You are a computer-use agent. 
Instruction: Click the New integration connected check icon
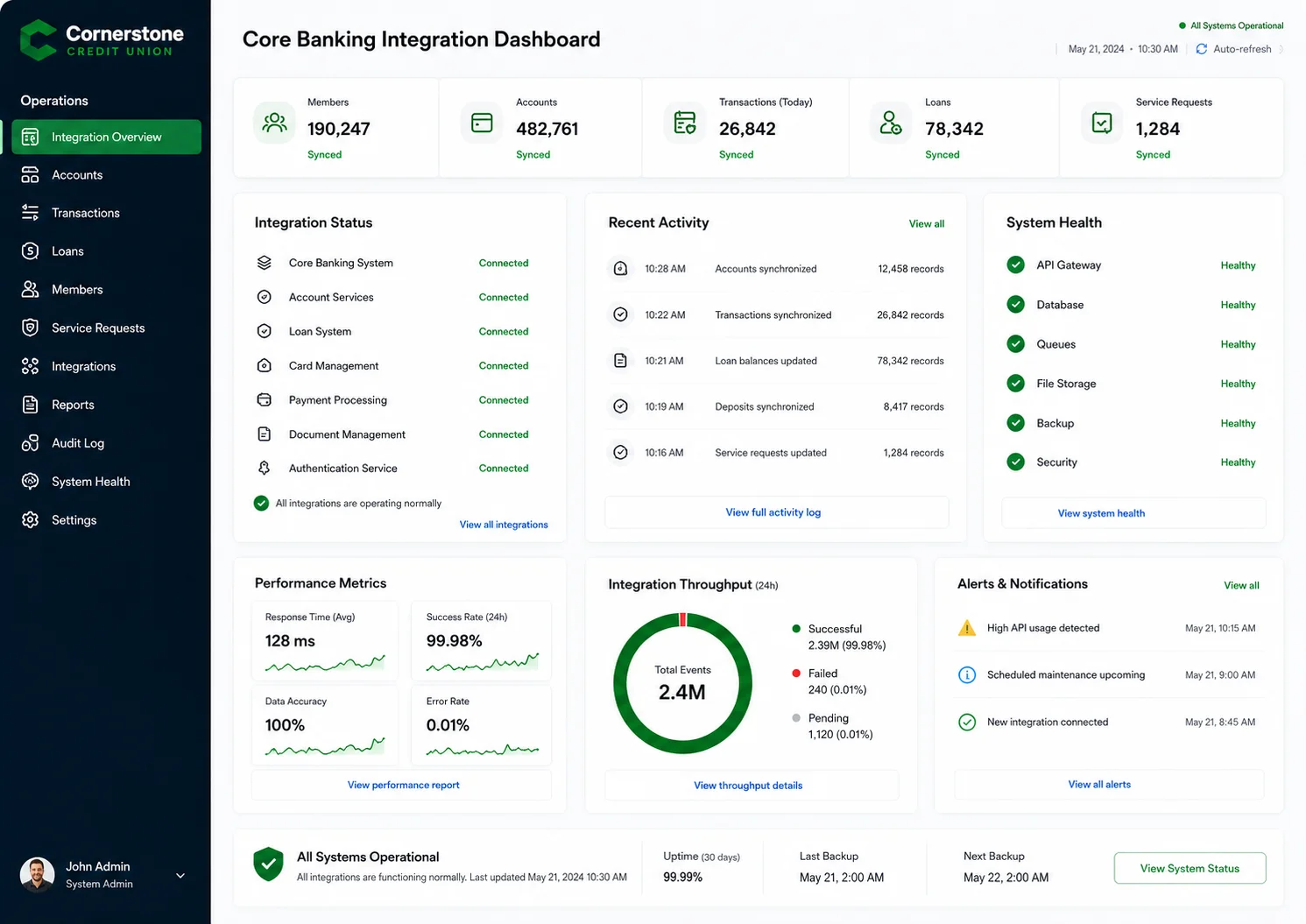(967, 722)
